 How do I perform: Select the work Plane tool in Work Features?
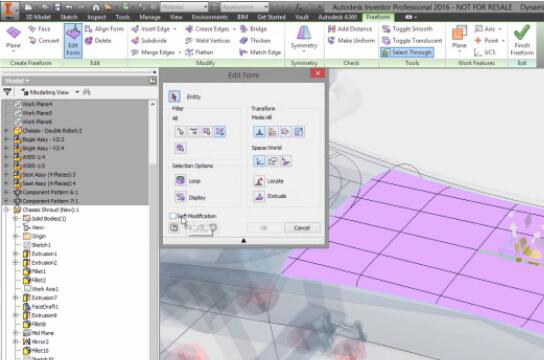click(x=459, y=38)
